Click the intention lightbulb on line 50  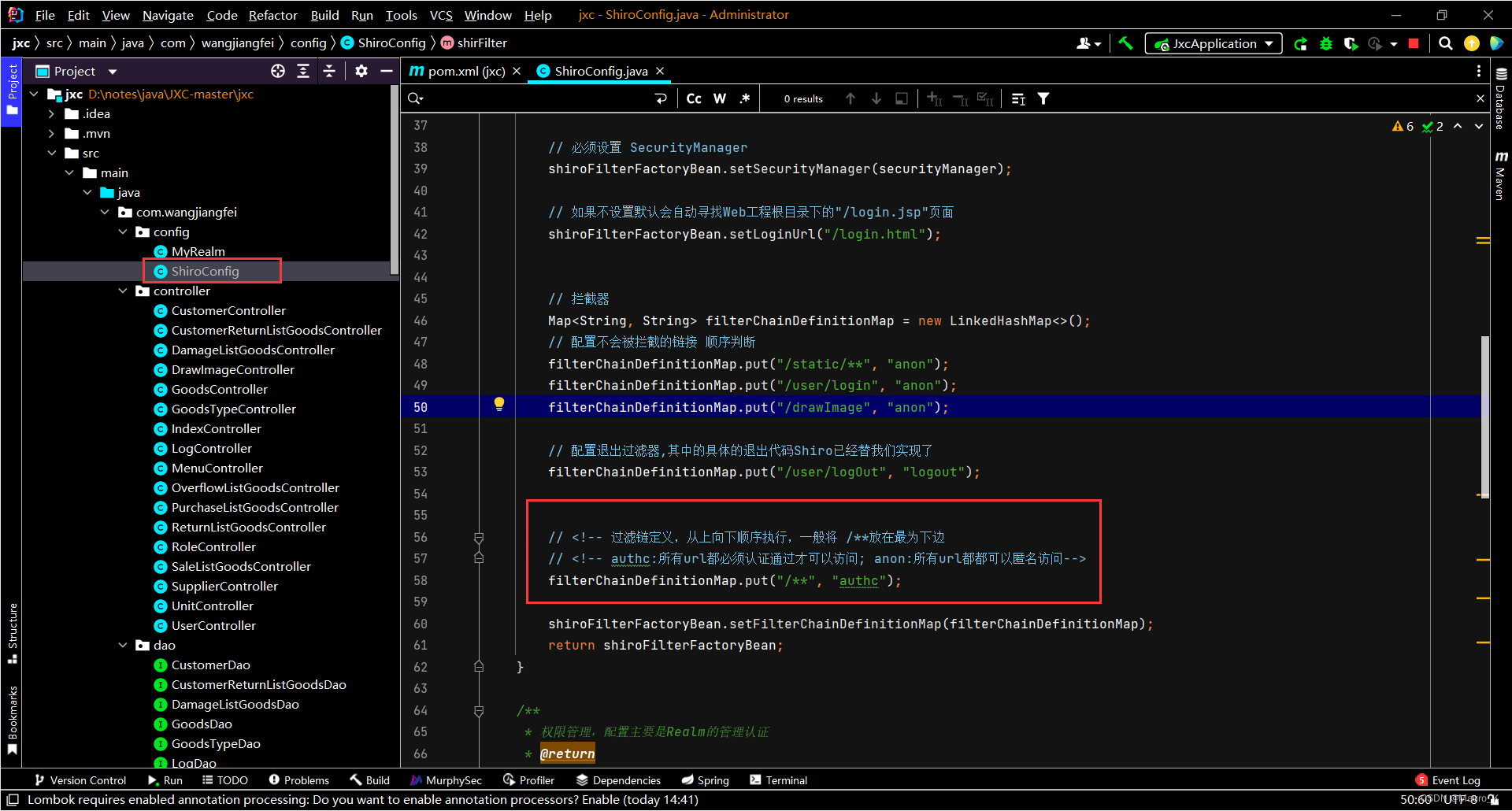coord(498,405)
